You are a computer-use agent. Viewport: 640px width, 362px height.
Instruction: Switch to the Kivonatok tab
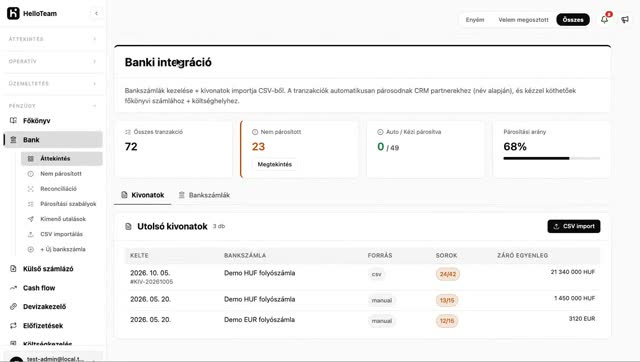142,195
